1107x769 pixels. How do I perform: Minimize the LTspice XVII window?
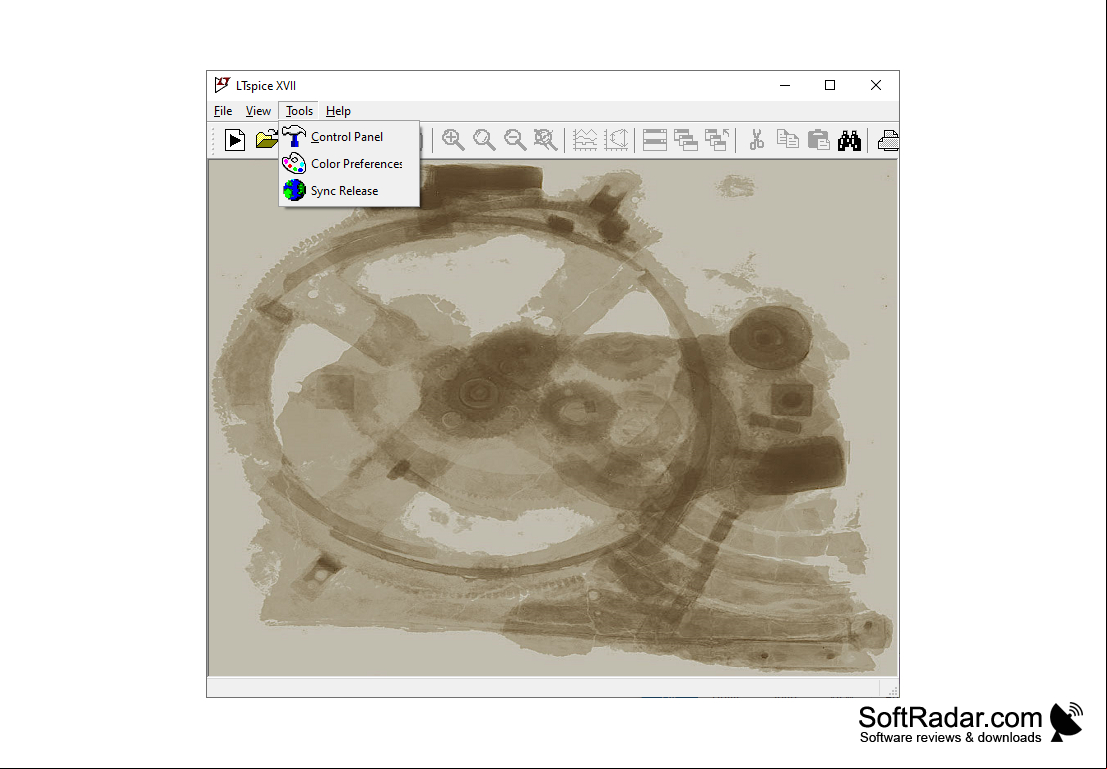784,85
